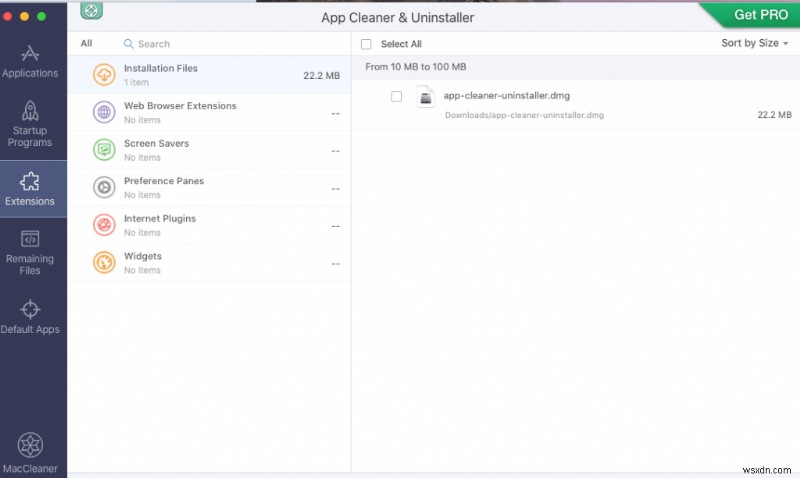Open the Startup Programs section
Viewport: 800px width, 478px height.
(x=30, y=124)
